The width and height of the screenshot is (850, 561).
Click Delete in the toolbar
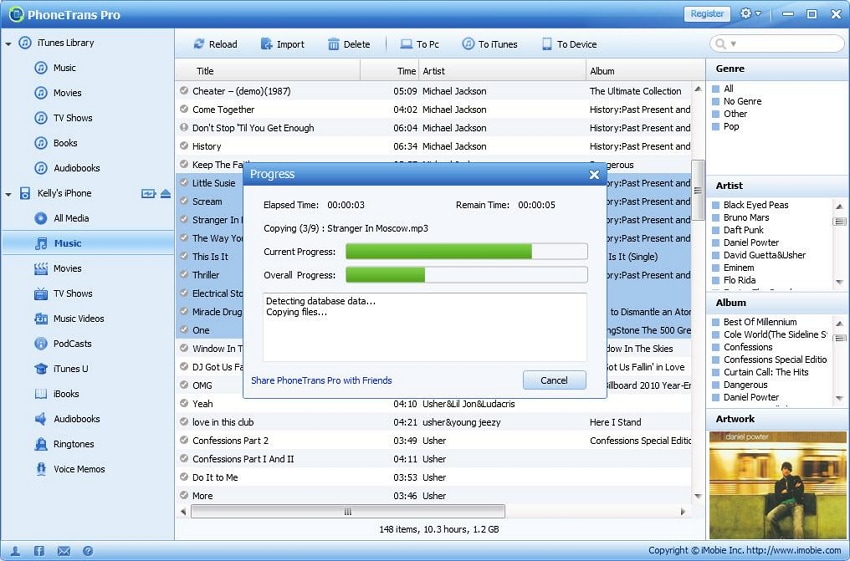349,44
